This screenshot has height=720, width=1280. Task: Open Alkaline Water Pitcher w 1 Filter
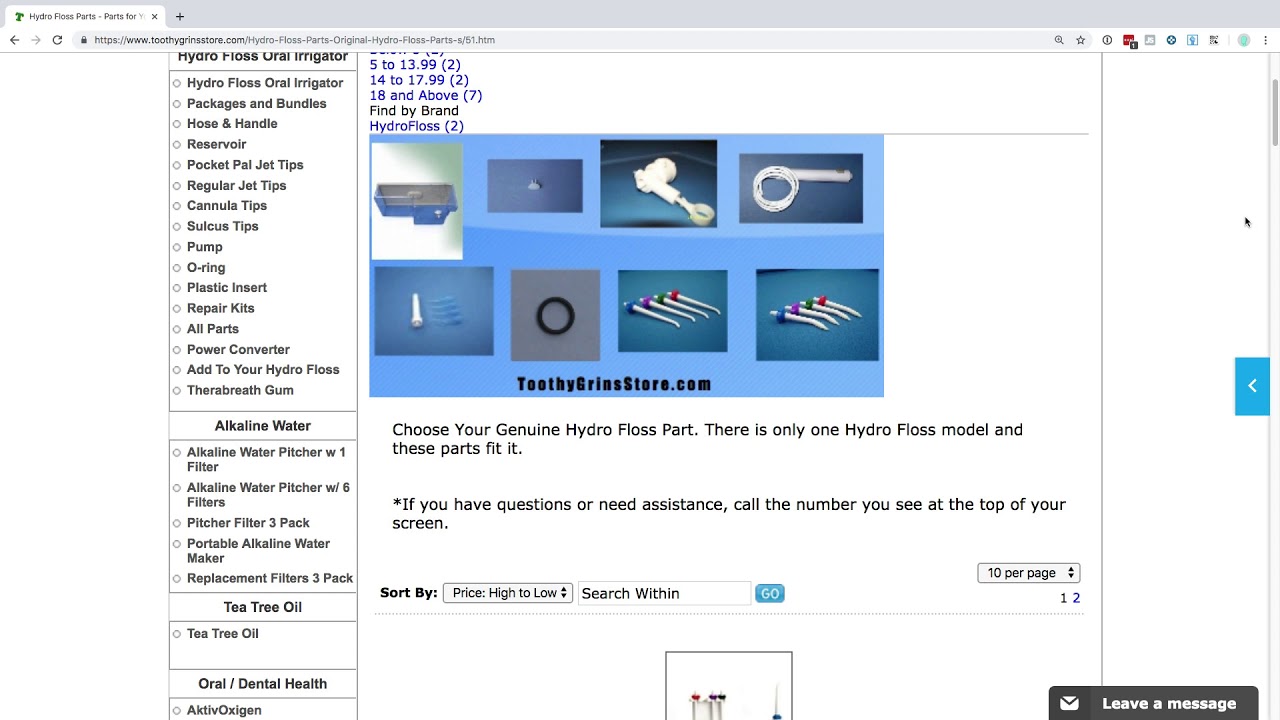pyautogui.click(x=266, y=459)
